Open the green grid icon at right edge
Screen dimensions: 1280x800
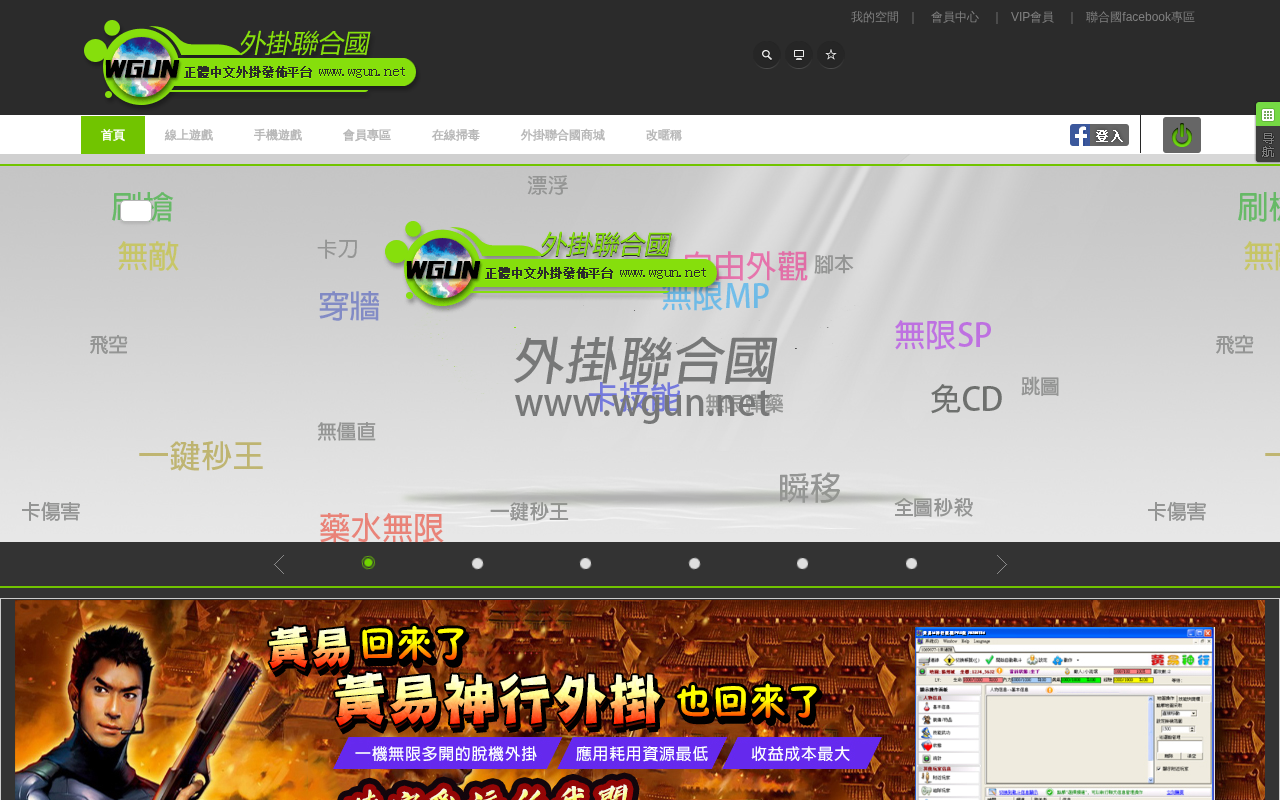point(1268,114)
